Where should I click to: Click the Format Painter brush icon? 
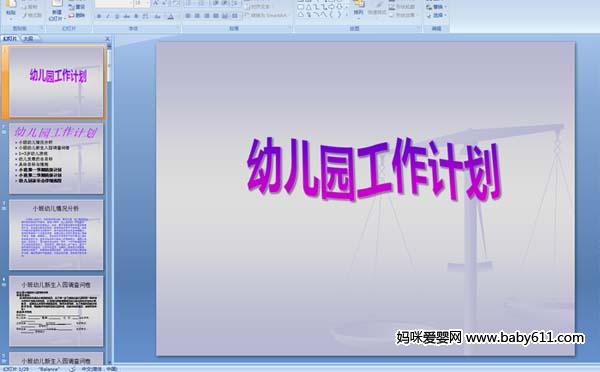click(x=25, y=15)
